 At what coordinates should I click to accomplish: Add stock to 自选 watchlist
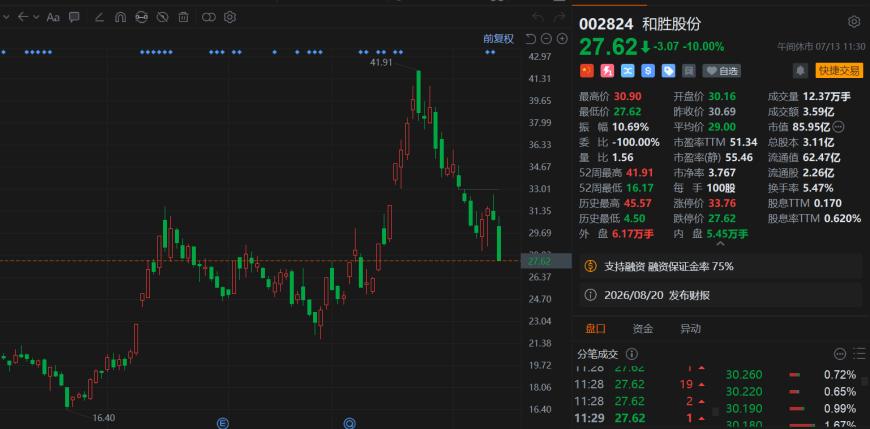[x=721, y=70]
